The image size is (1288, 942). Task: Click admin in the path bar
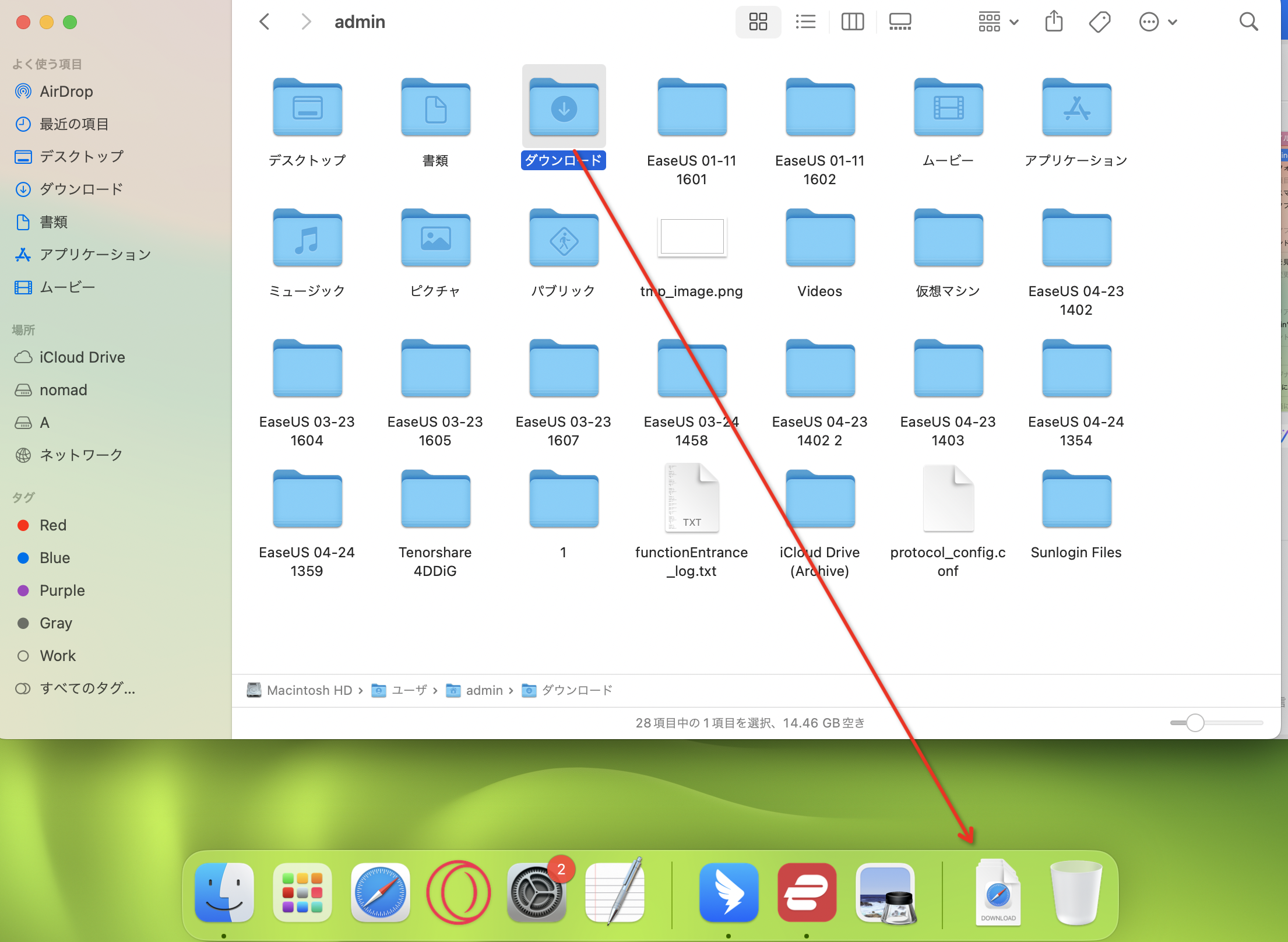coord(484,690)
